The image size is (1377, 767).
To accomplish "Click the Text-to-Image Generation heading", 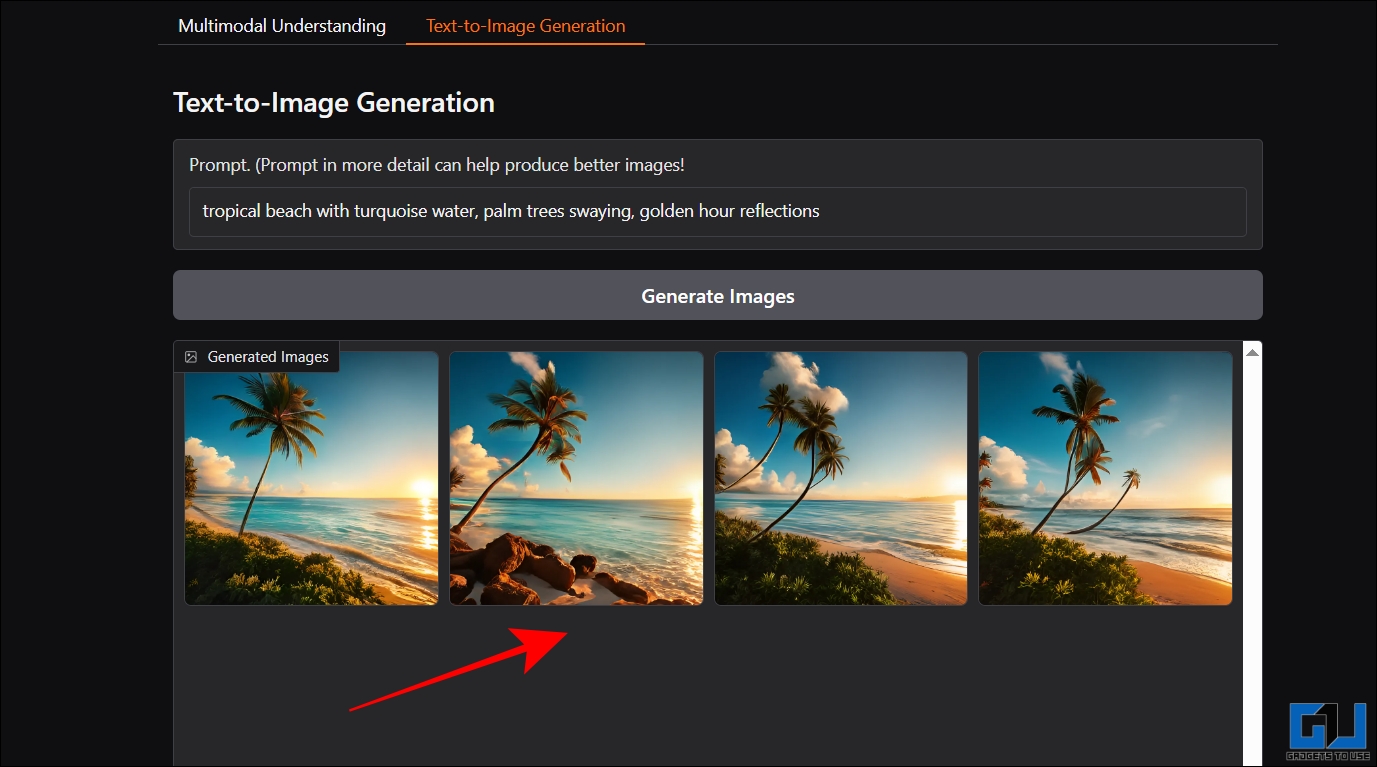I will (334, 102).
